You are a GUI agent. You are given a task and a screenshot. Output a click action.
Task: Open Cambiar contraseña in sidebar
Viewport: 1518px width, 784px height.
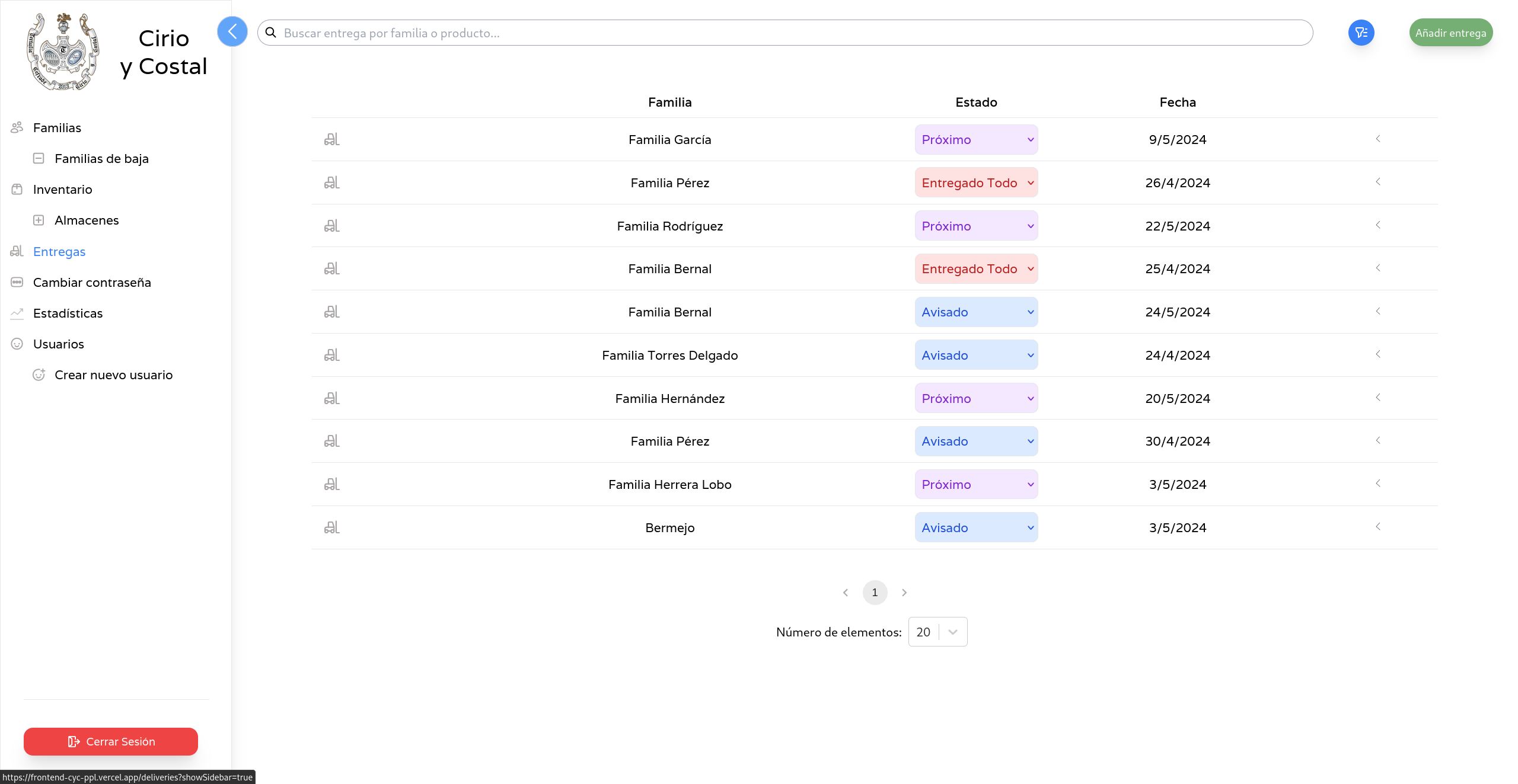coord(92,282)
